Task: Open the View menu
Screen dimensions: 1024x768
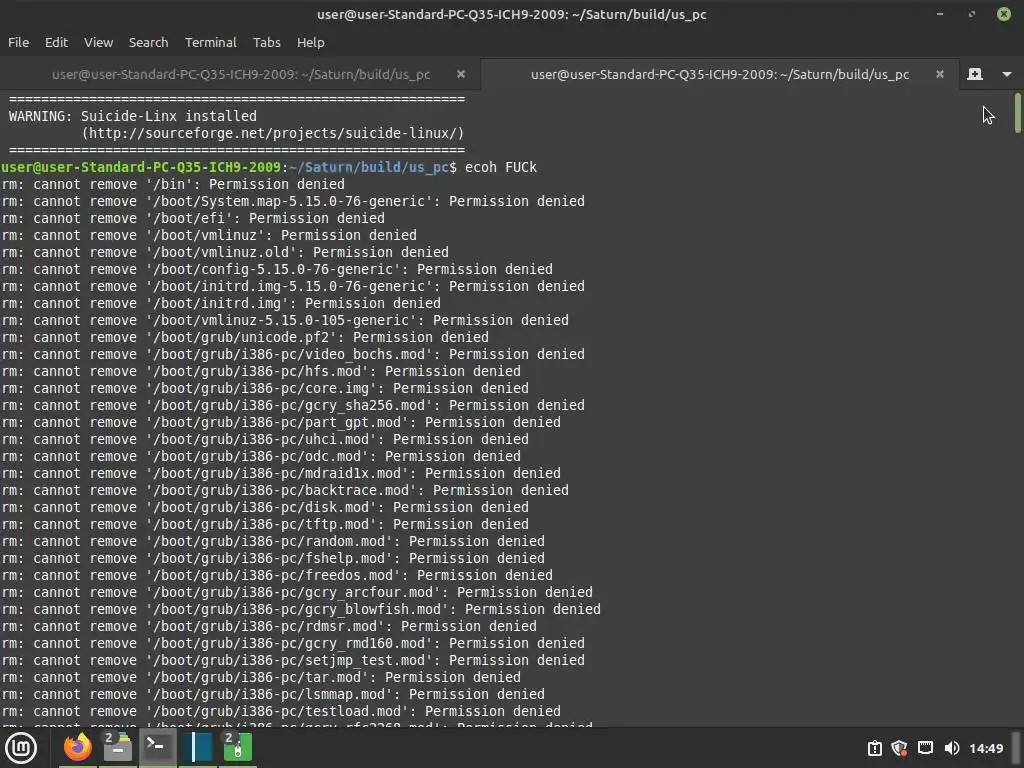Action: [x=99, y=42]
